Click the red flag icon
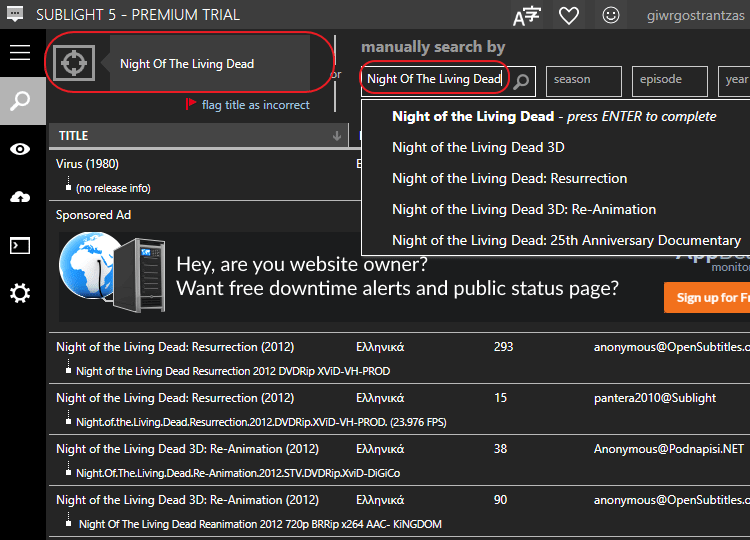The height and width of the screenshot is (540, 750). (x=191, y=104)
